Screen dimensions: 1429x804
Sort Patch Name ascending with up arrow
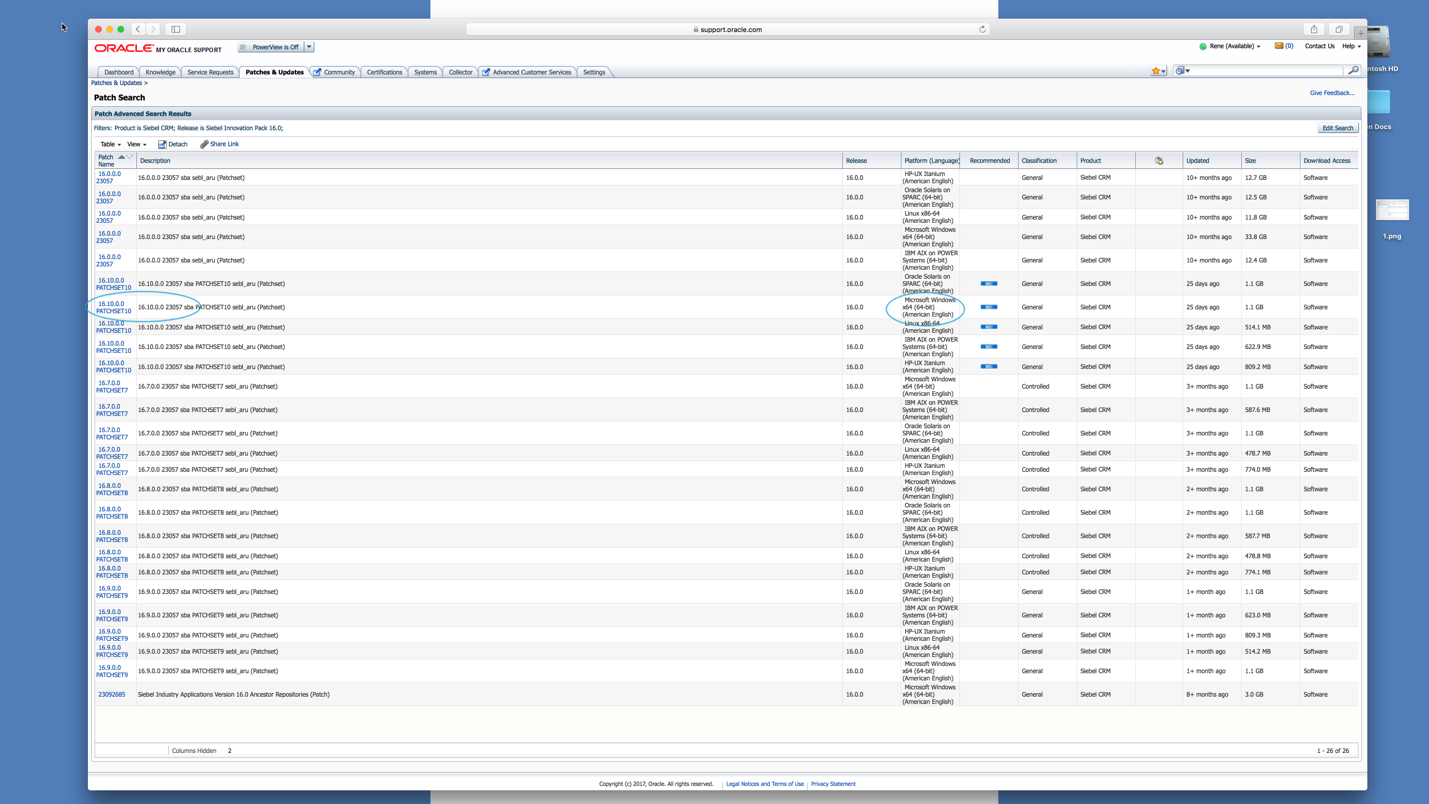122,157
